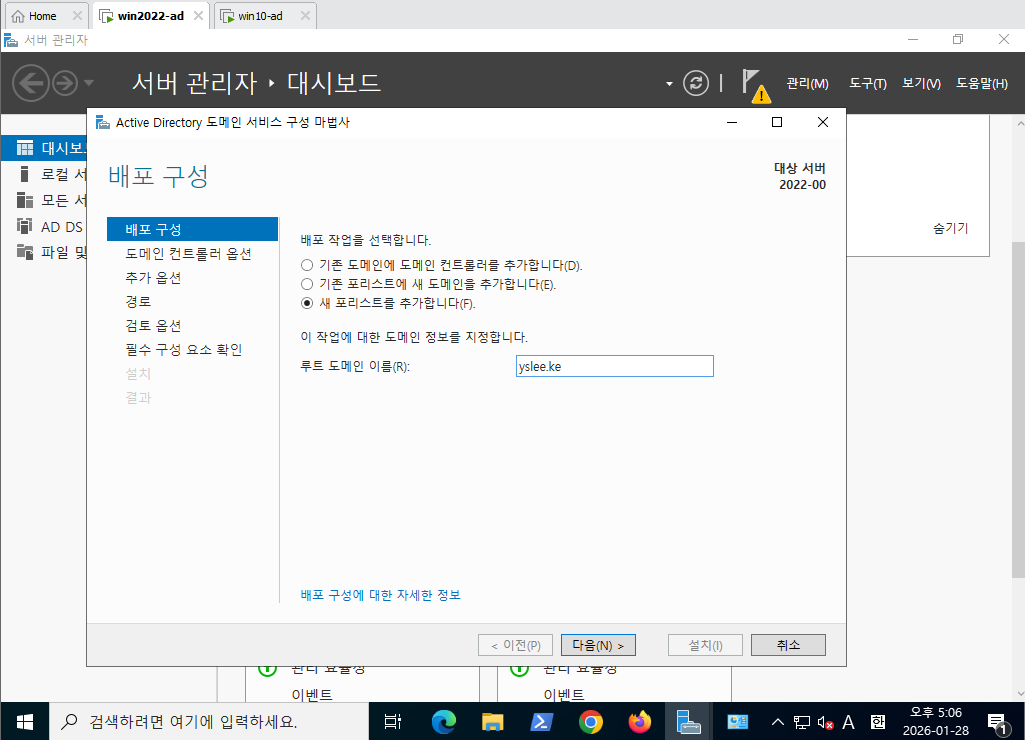Click network status tray icon
This screenshot has height=740, width=1025.
click(801, 722)
